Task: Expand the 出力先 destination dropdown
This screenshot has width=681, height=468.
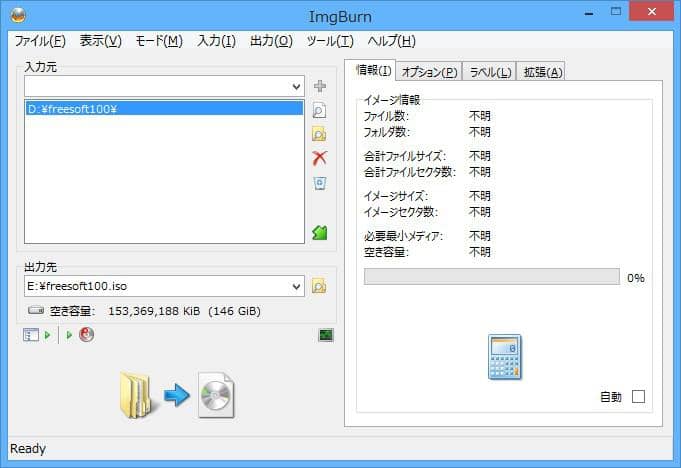Action: 296,287
